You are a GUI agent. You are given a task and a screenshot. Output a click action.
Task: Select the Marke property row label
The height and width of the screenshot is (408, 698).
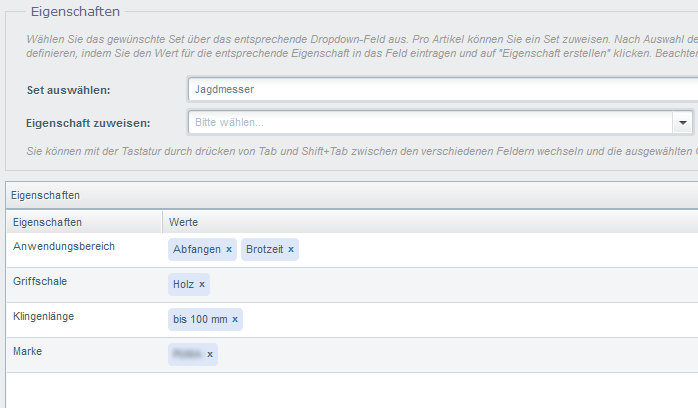(x=27, y=351)
